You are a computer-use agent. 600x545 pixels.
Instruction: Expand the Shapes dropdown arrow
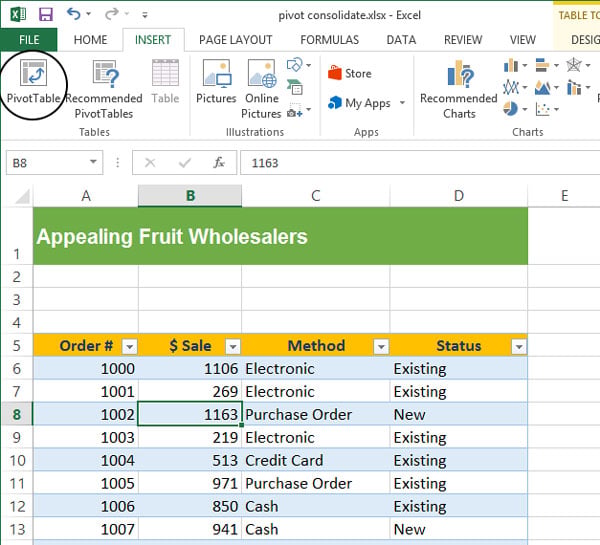(x=308, y=65)
